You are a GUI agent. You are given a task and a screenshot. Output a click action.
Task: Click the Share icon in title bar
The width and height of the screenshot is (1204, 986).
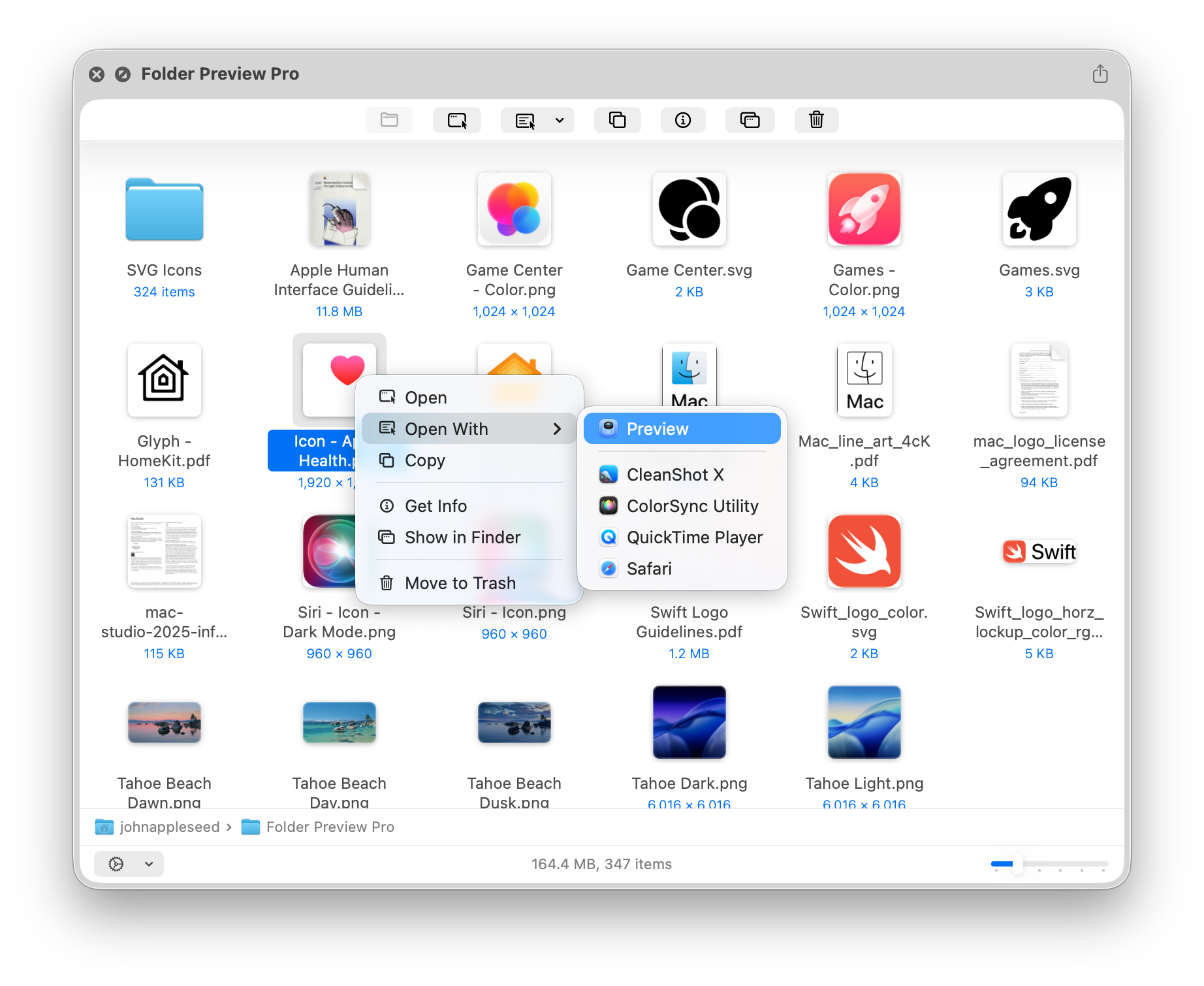pos(1100,74)
